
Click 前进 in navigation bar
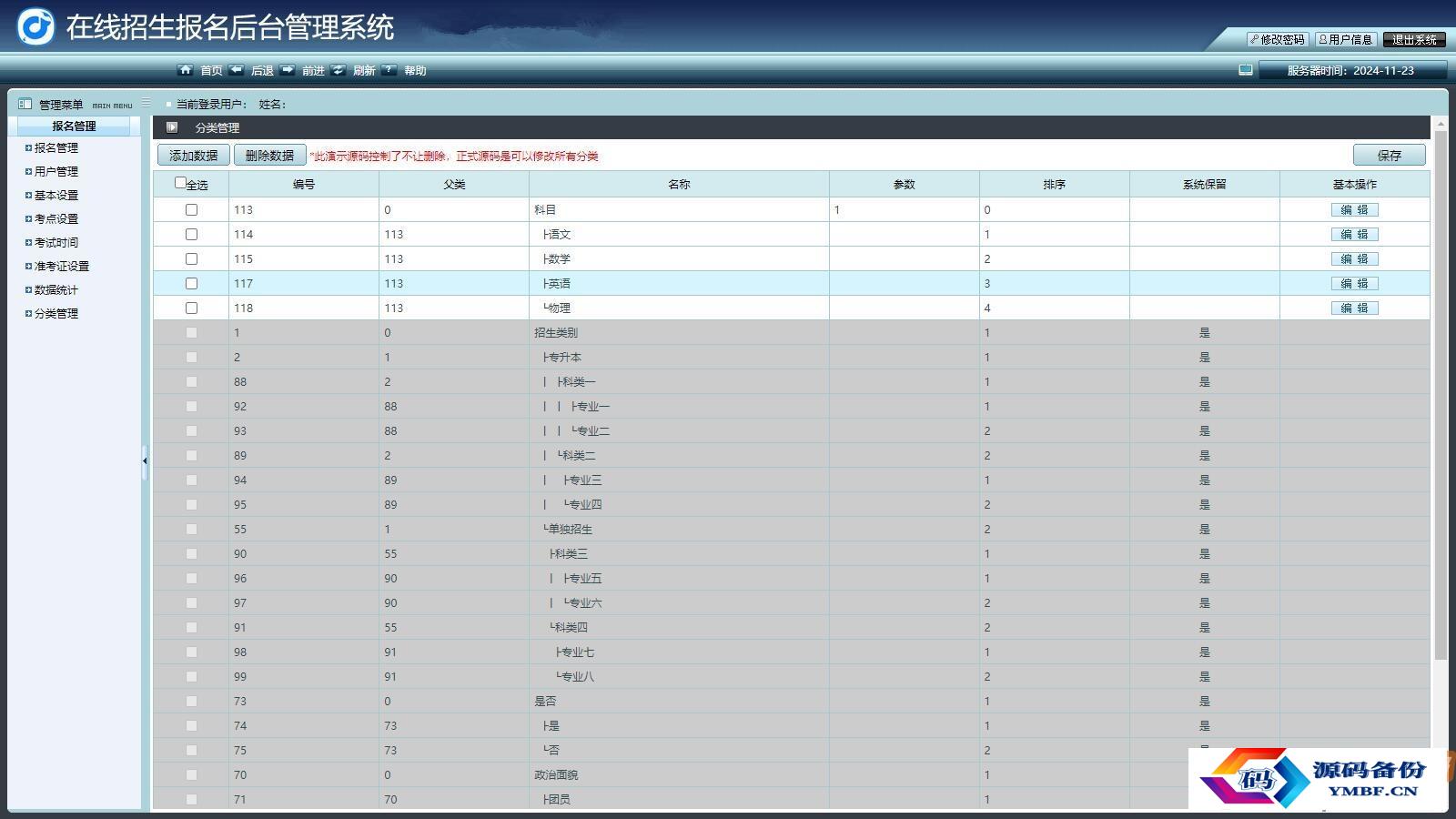point(313,70)
